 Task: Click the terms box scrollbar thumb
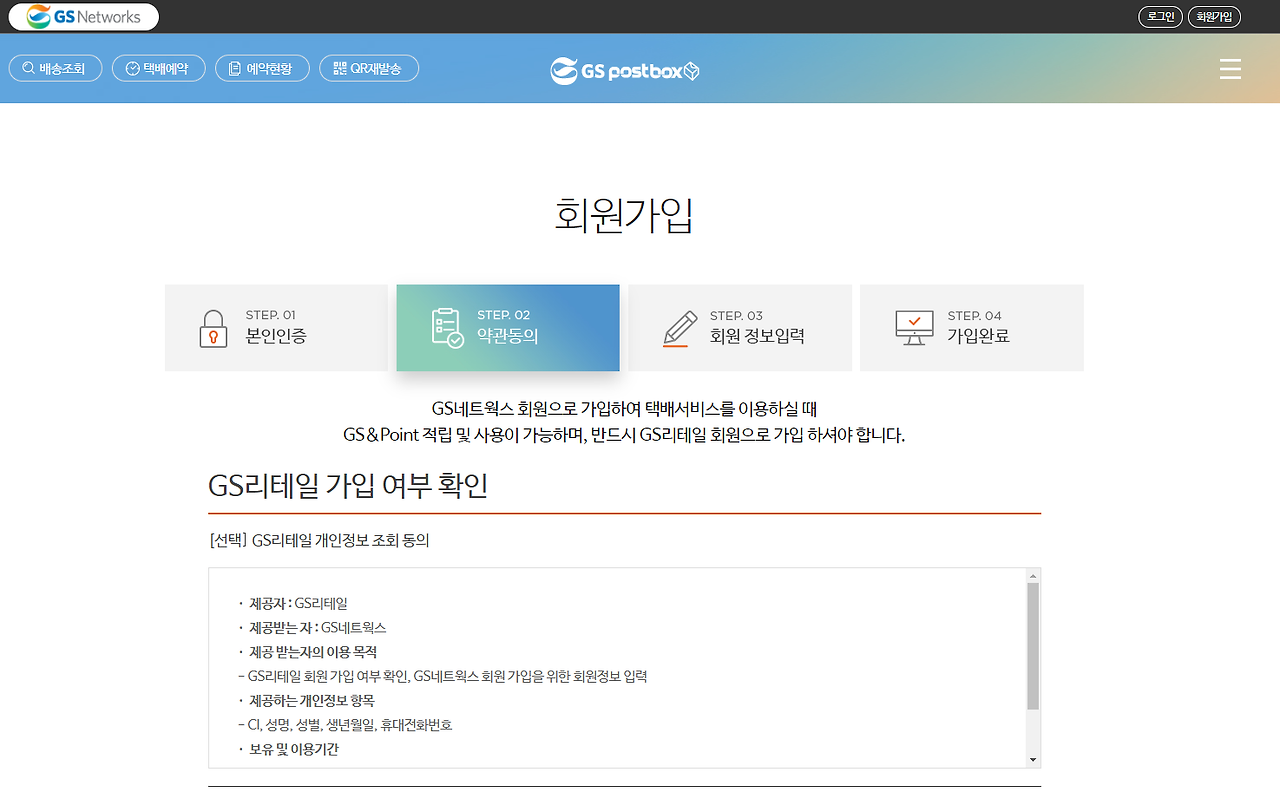click(1033, 647)
